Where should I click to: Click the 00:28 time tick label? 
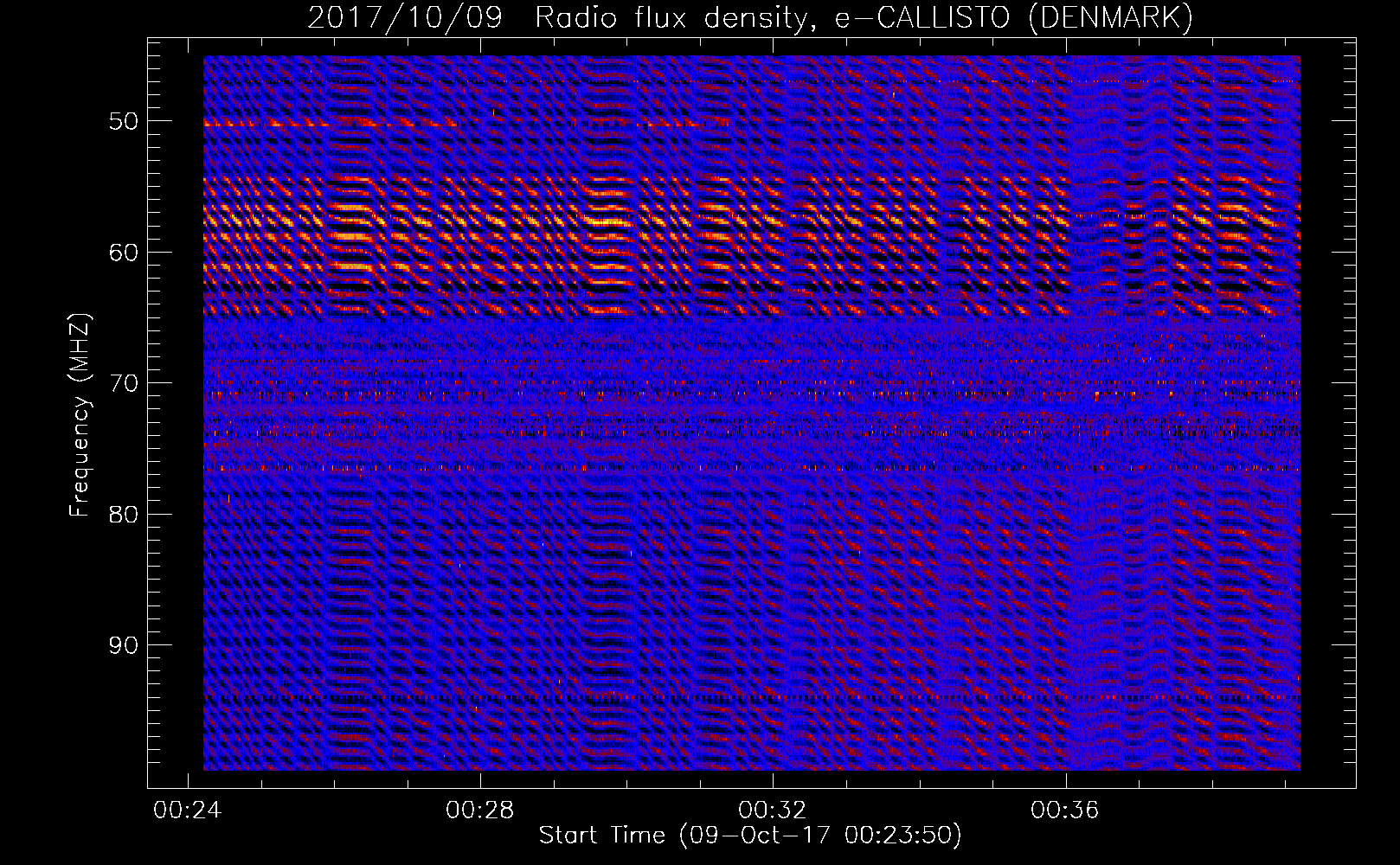pyautogui.click(x=479, y=811)
